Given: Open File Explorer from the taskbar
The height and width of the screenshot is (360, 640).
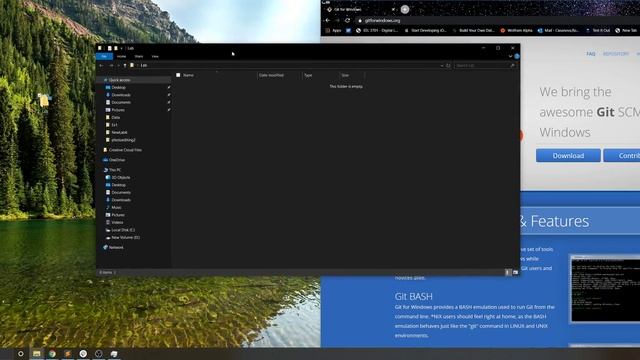Looking at the screenshot, I should [x=37, y=354].
